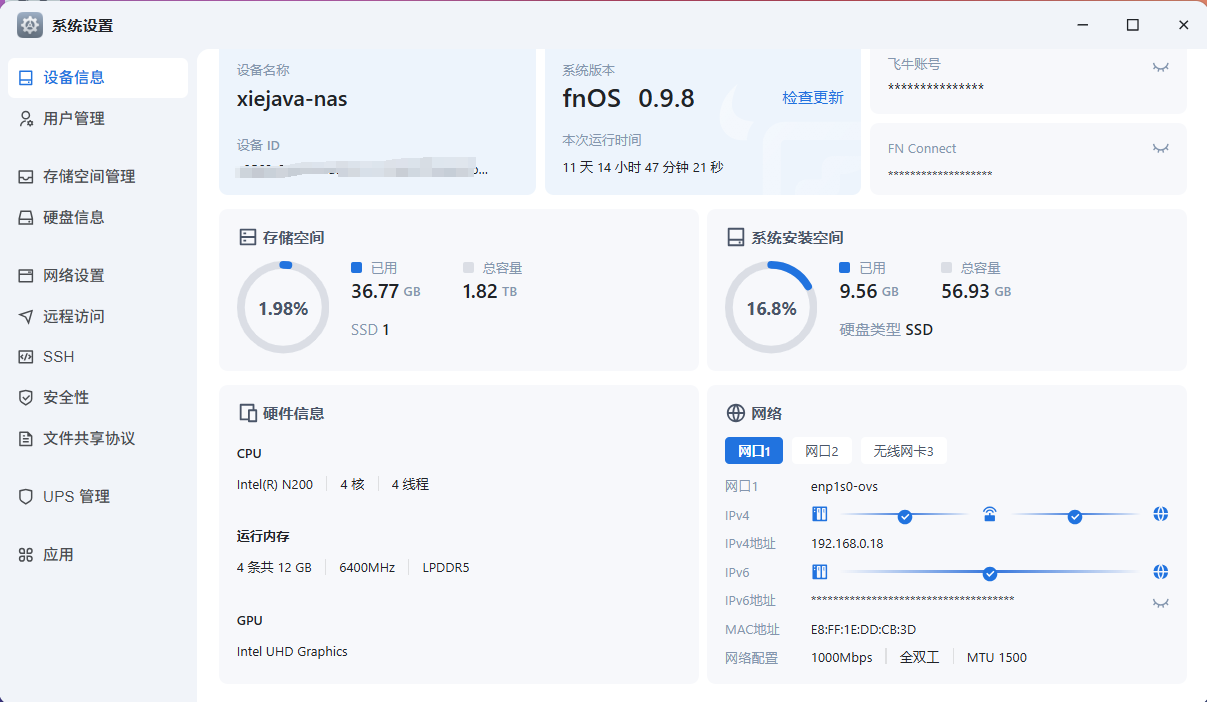Click the storage usage 1.98% ring
Viewport: 1207px width, 702px height.
(283, 308)
